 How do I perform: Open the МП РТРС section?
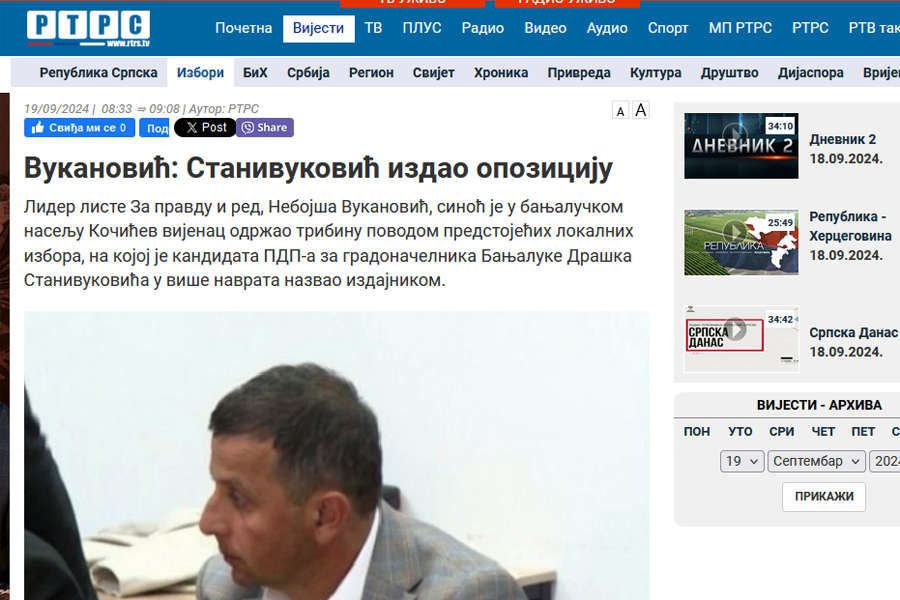(x=740, y=28)
